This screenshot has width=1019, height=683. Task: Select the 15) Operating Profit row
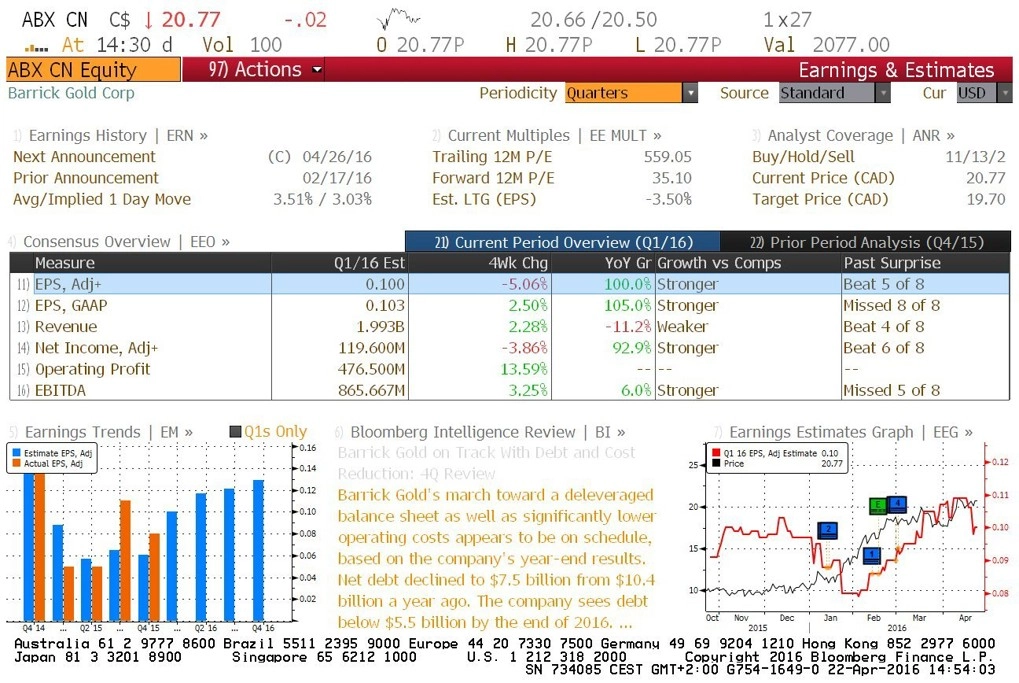510,369
